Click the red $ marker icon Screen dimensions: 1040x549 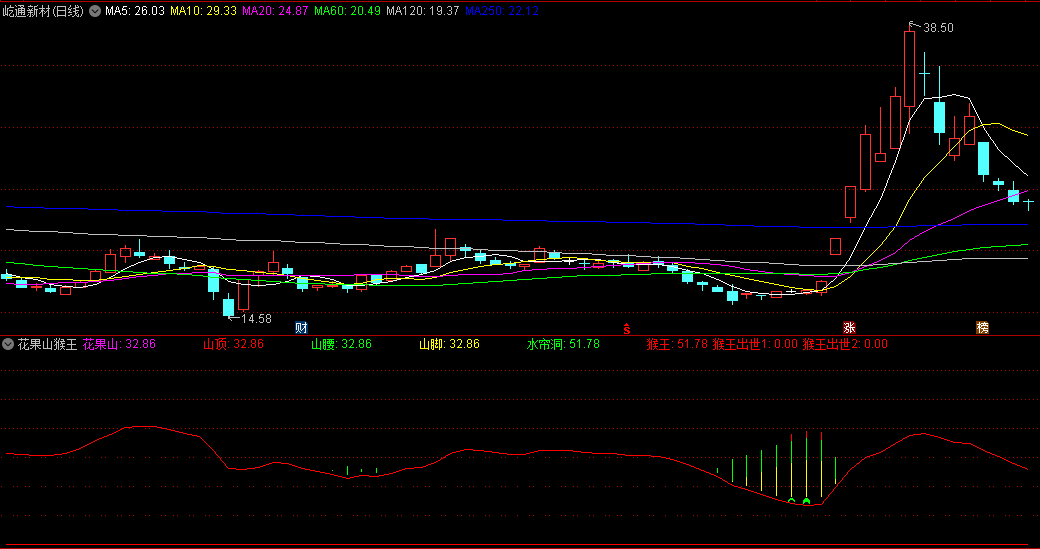626,328
